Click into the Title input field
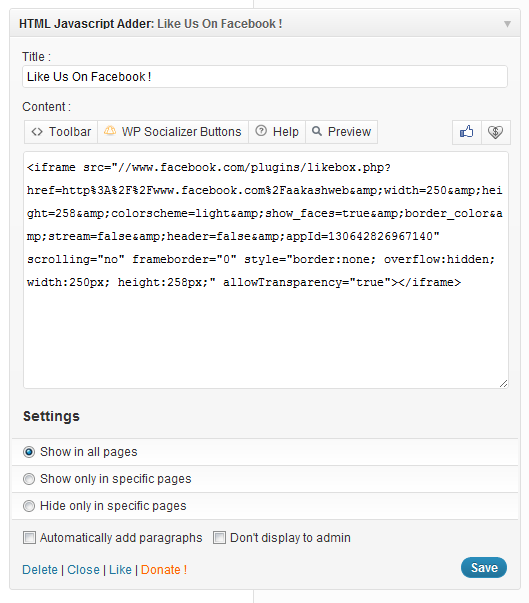The height and width of the screenshot is (603, 529). tap(265, 77)
